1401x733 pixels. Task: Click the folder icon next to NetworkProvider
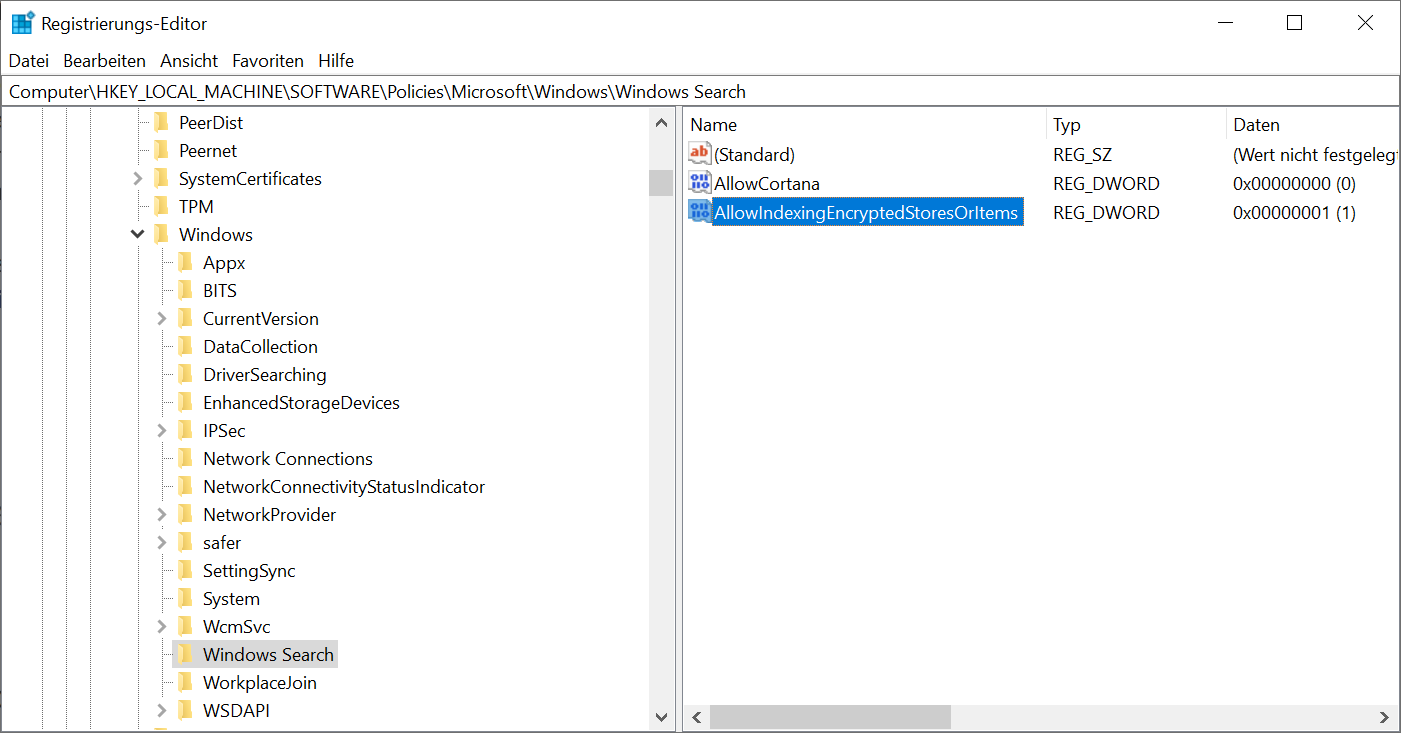point(185,515)
